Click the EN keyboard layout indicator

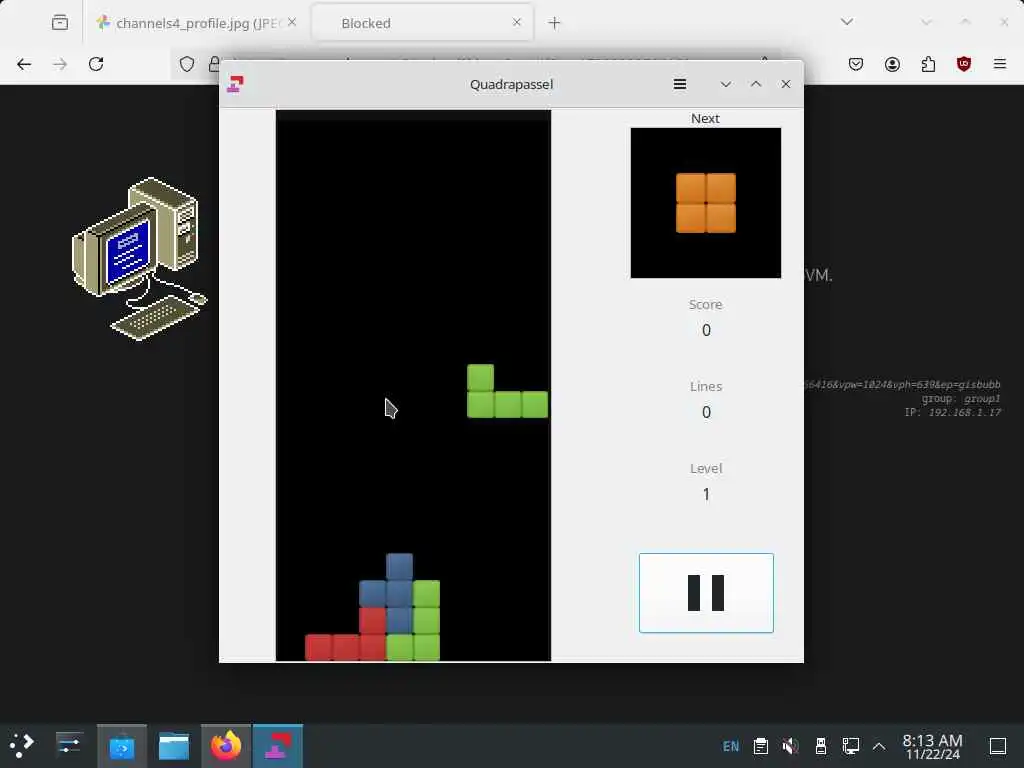(x=731, y=746)
